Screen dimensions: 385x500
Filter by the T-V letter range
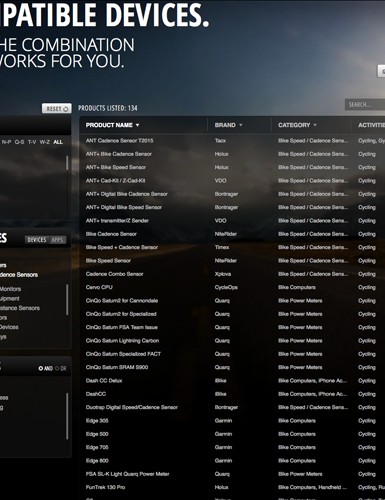[x=32, y=142]
